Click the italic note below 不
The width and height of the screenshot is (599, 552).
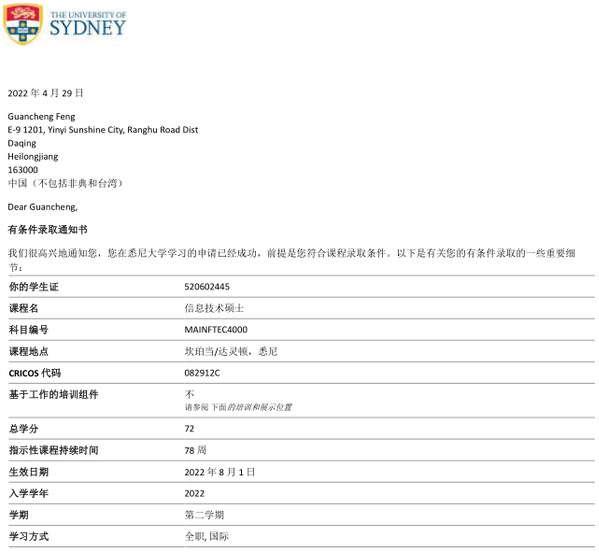click(238, 407)
